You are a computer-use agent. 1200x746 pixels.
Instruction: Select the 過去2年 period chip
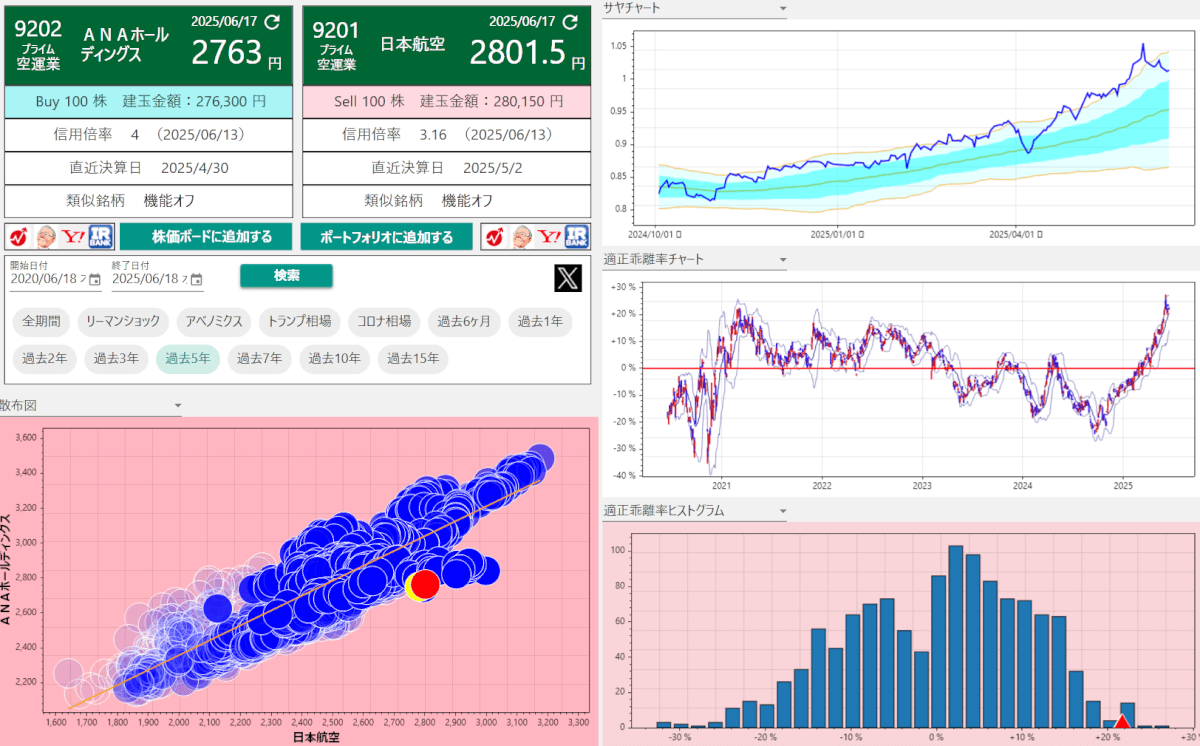click(45, 359)
